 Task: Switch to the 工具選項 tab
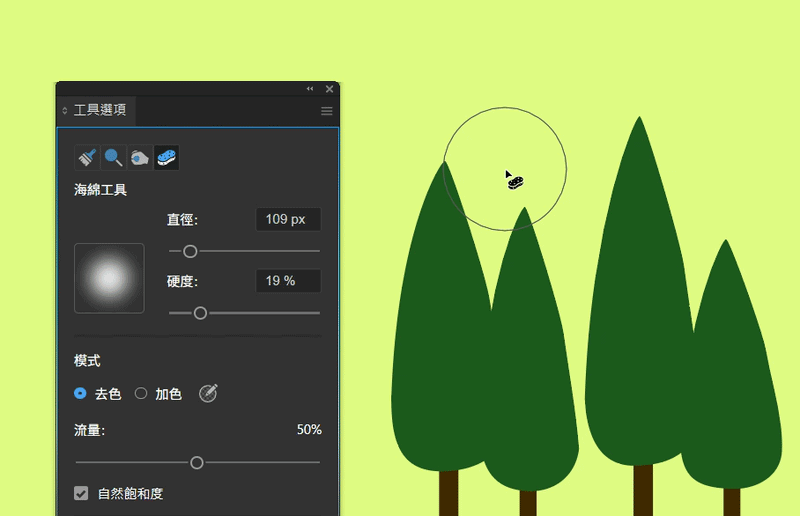(x=100, y=110)
